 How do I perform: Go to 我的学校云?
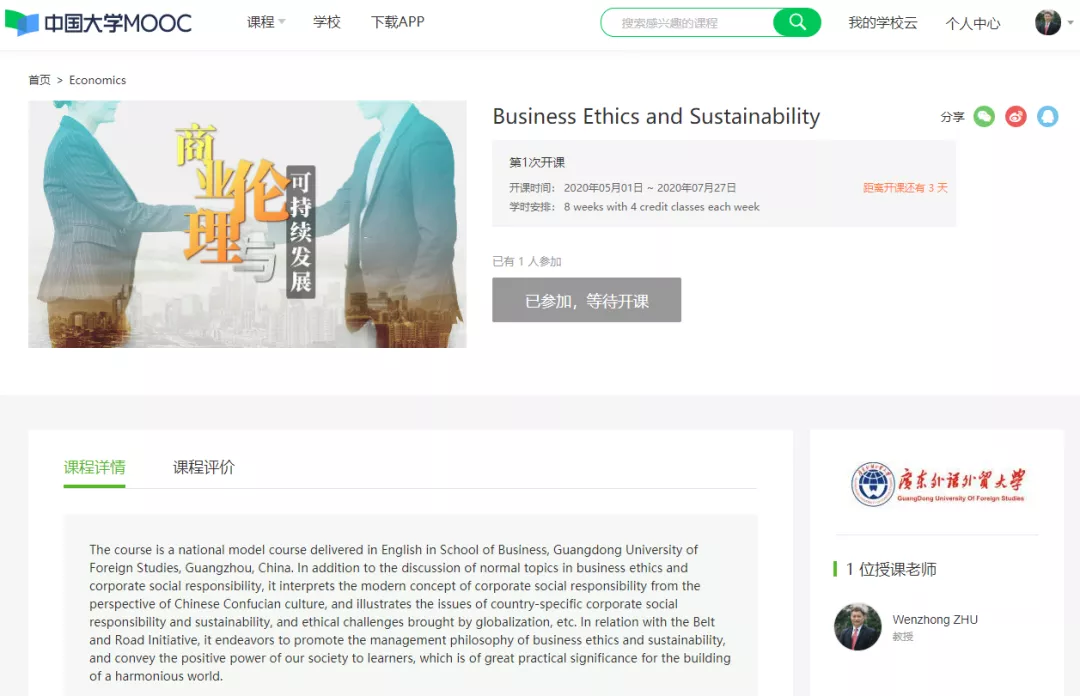coord(882,23)
